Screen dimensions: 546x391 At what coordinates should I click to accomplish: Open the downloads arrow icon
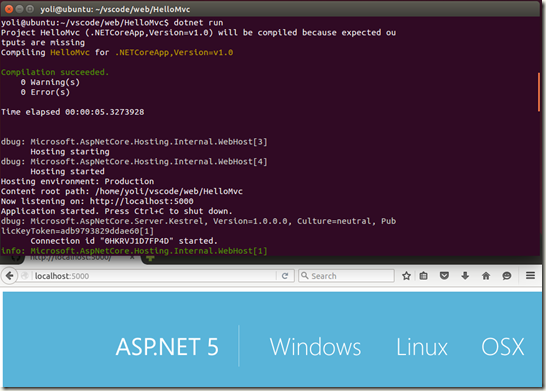pos(465,276)
